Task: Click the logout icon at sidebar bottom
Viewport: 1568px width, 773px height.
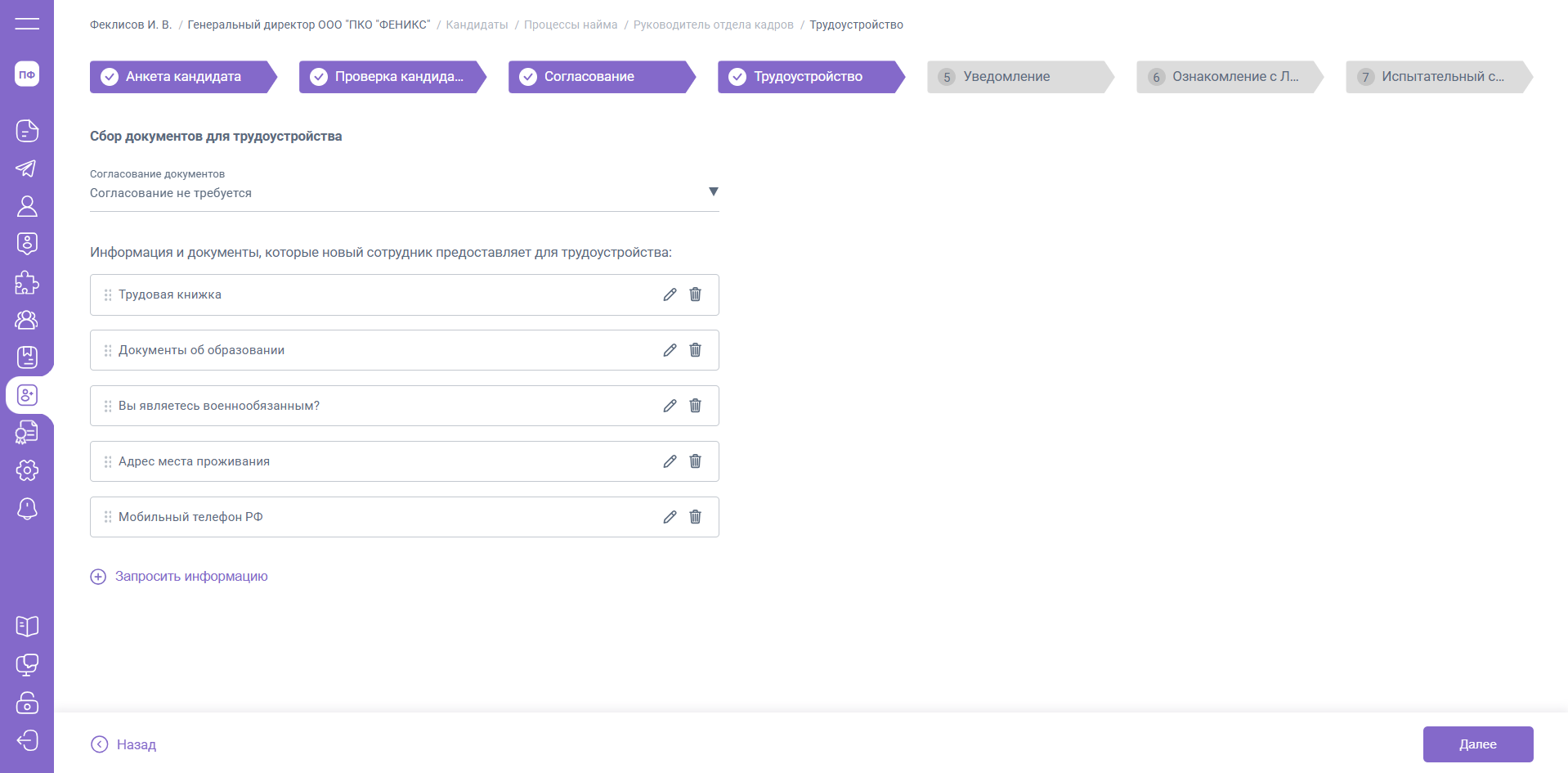Action: coord(27,740)
